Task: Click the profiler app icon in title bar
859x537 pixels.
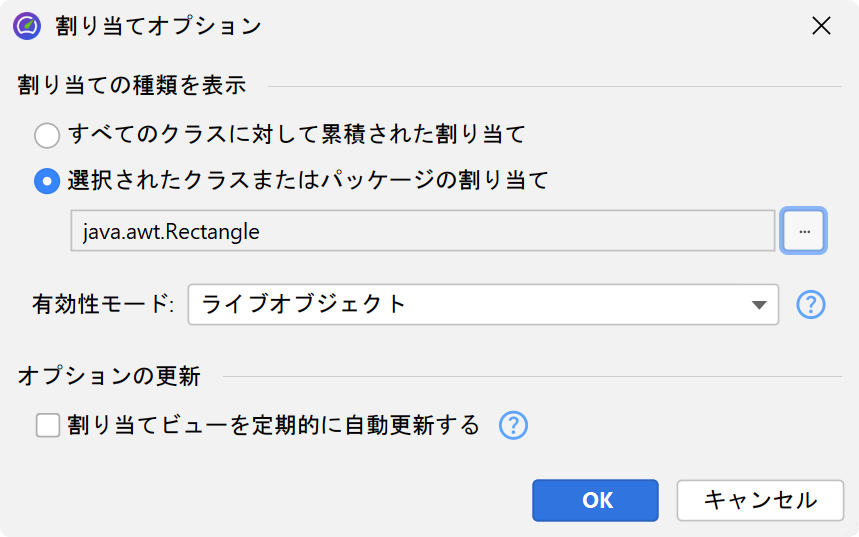Action: click(x=27, y=26)
